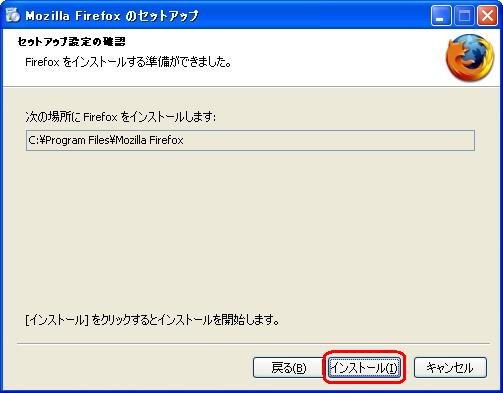Viewport: 503px width, 393px height.
Task: Click the 戻る(B) back button
Action: [289, 368]
